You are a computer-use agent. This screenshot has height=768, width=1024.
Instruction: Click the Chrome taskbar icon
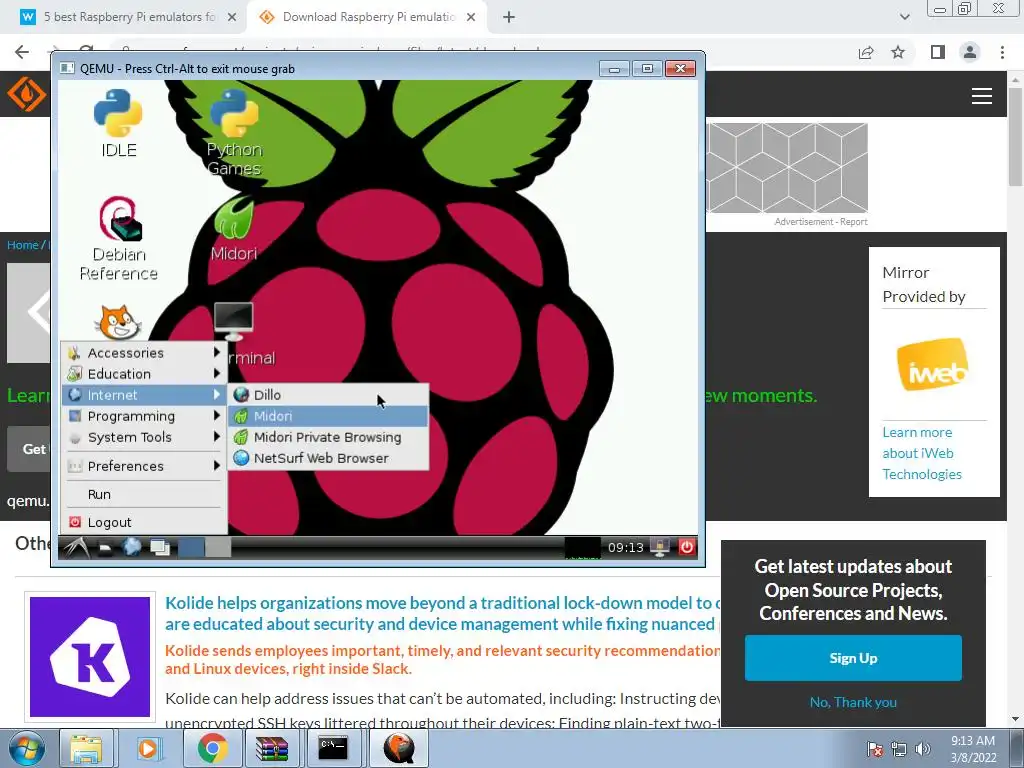pyautogui.click(x=212, y=748)
